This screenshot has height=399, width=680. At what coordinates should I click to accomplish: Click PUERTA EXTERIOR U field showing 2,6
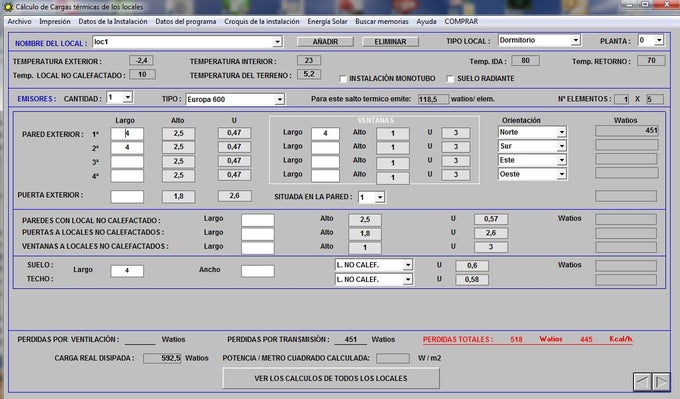coord(234,196)
